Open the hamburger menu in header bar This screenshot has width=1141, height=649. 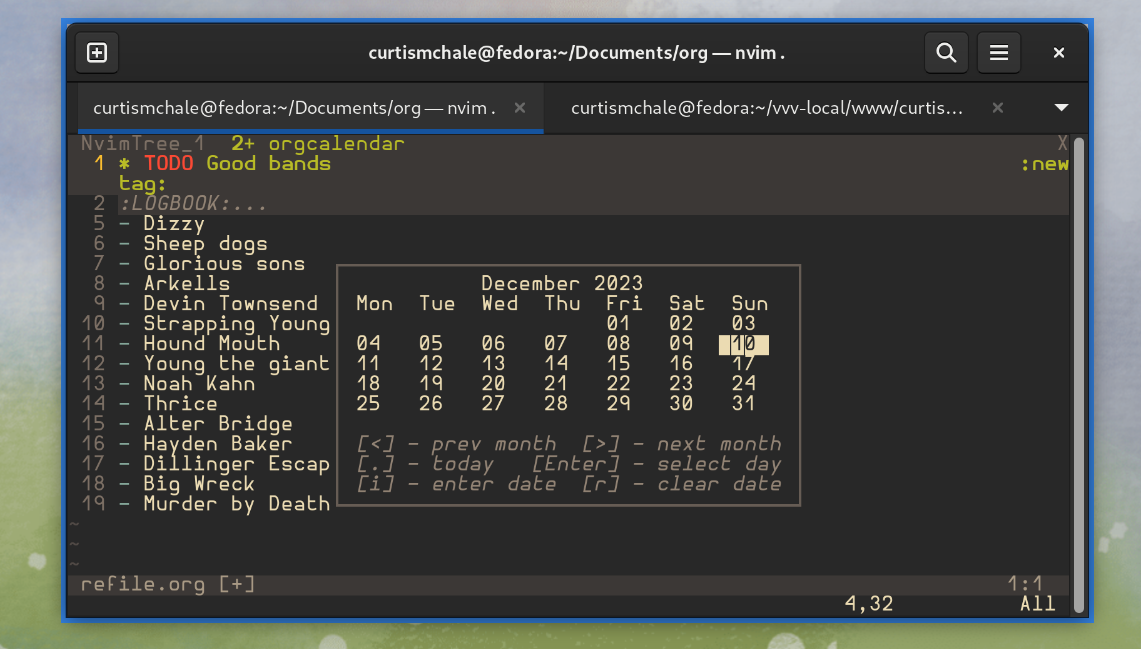[x=998, y=53]
